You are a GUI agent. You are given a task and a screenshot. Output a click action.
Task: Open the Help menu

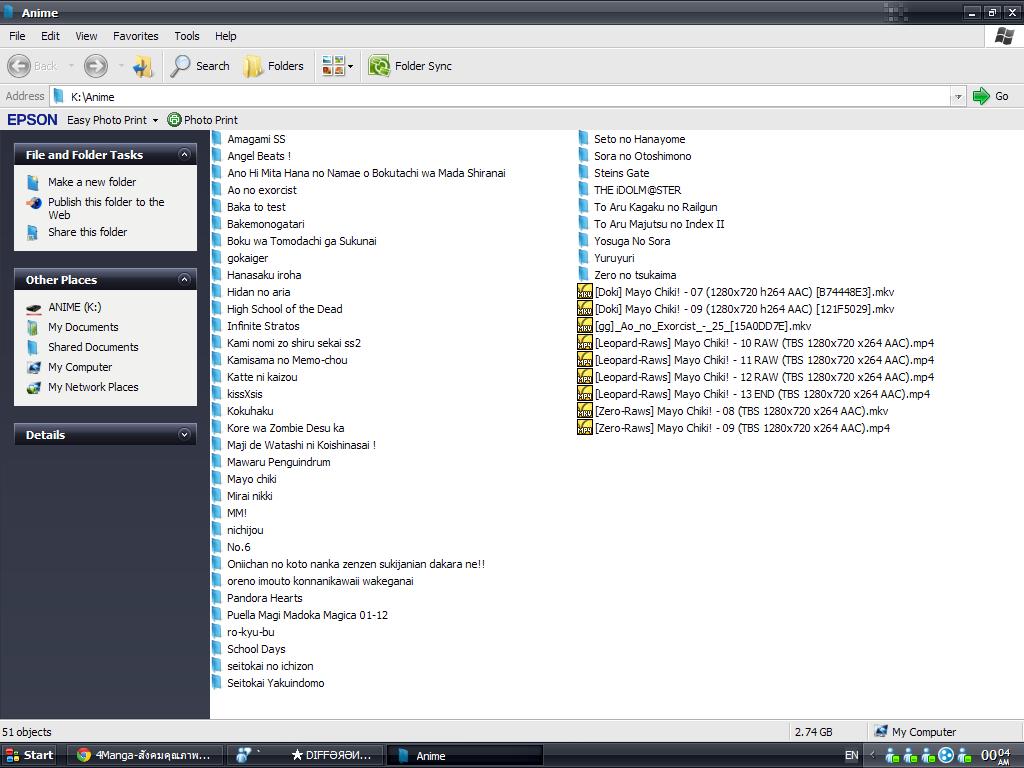tap(225, 36)
